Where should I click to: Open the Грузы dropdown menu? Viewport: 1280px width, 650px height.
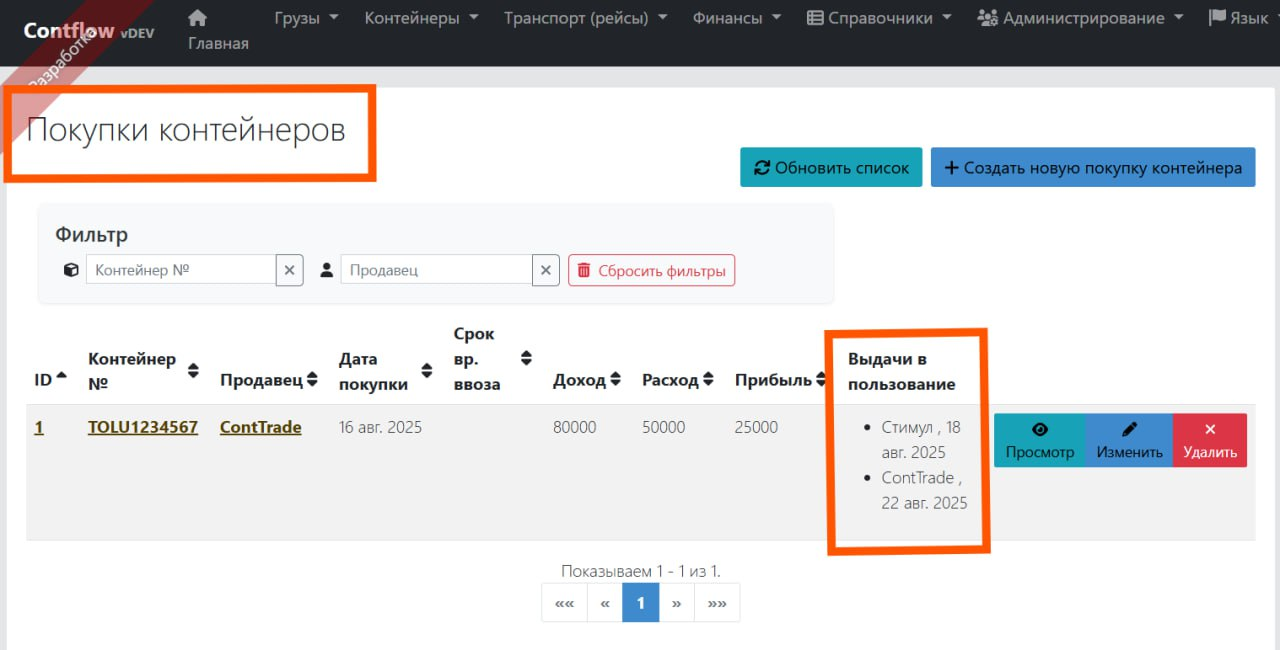(x=306, y=18)
